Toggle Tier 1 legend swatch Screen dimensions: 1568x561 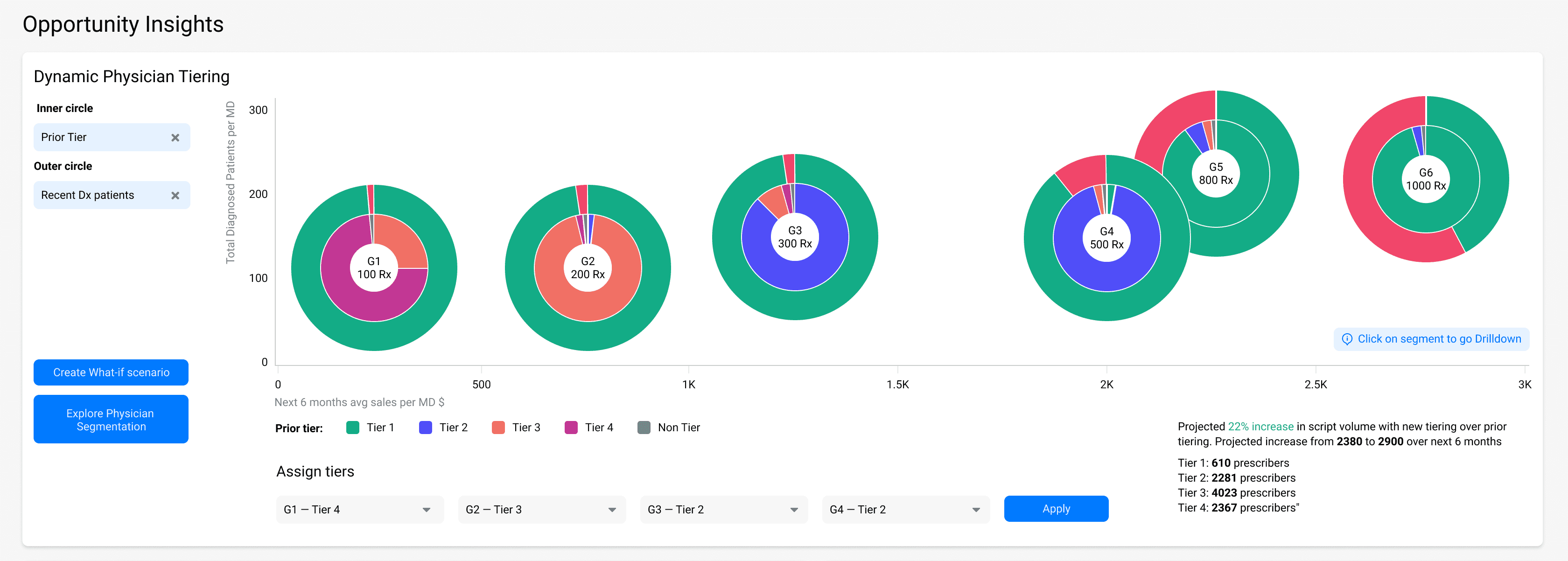click(x=352, y=428)
